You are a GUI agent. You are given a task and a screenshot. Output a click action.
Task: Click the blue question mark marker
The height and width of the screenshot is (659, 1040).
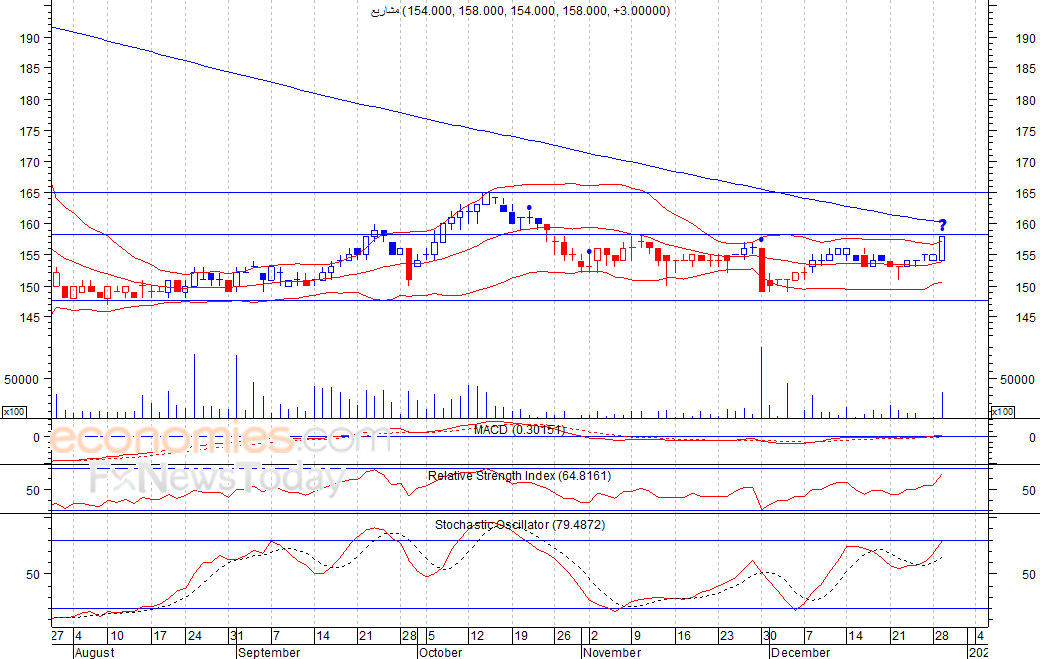click(942, 225)
